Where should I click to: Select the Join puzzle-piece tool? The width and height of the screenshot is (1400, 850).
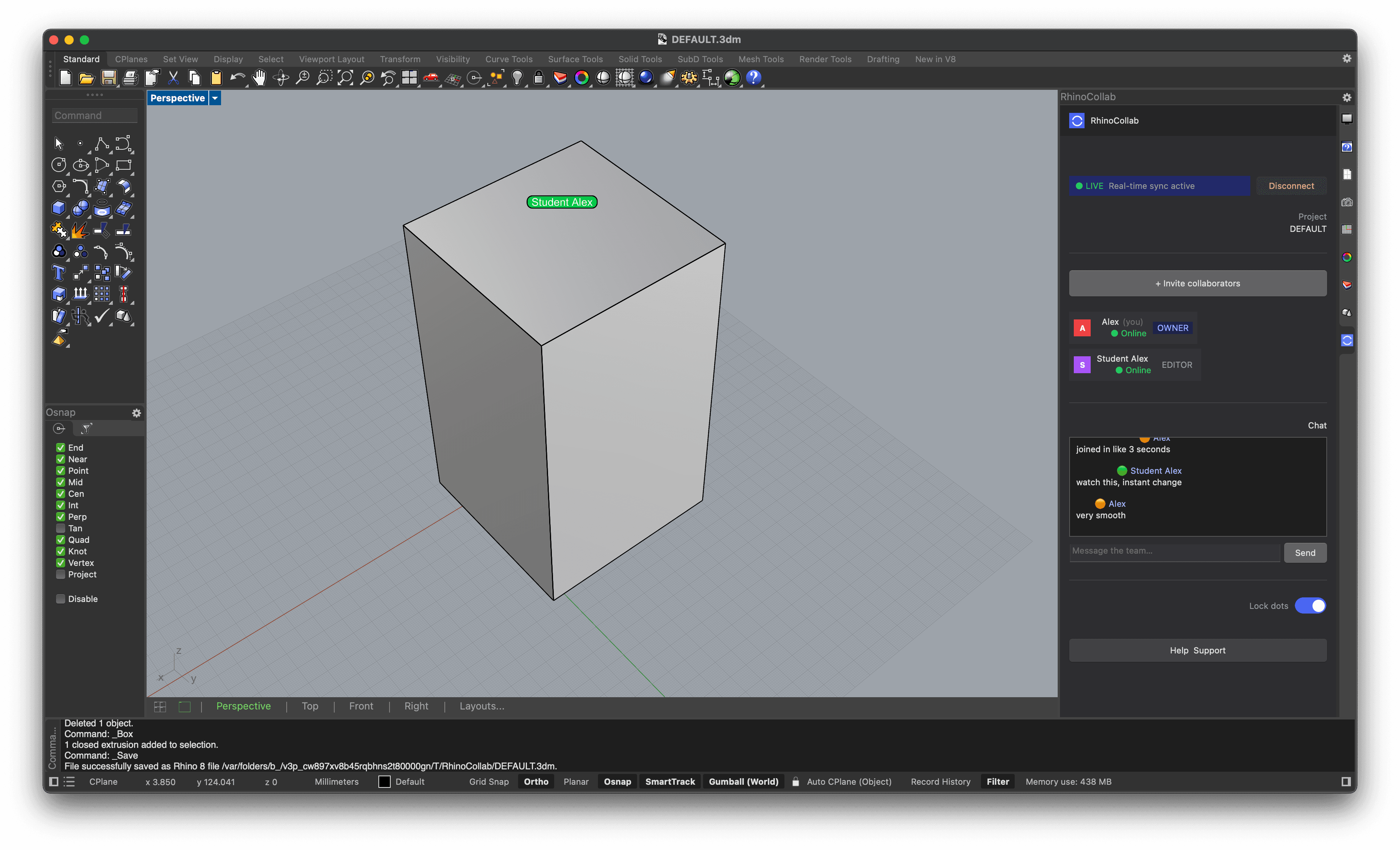coord(58,230)
